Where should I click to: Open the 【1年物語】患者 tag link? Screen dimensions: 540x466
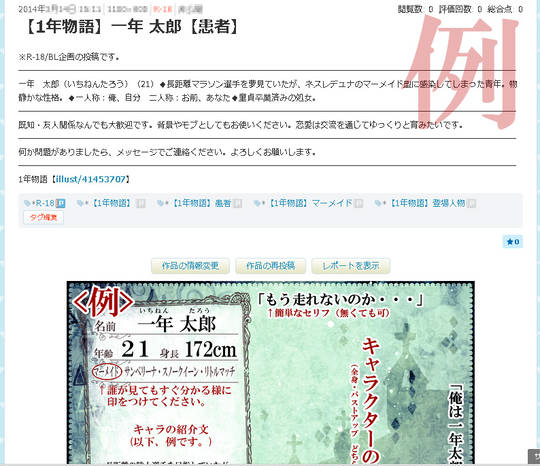[x=200, y=204]
